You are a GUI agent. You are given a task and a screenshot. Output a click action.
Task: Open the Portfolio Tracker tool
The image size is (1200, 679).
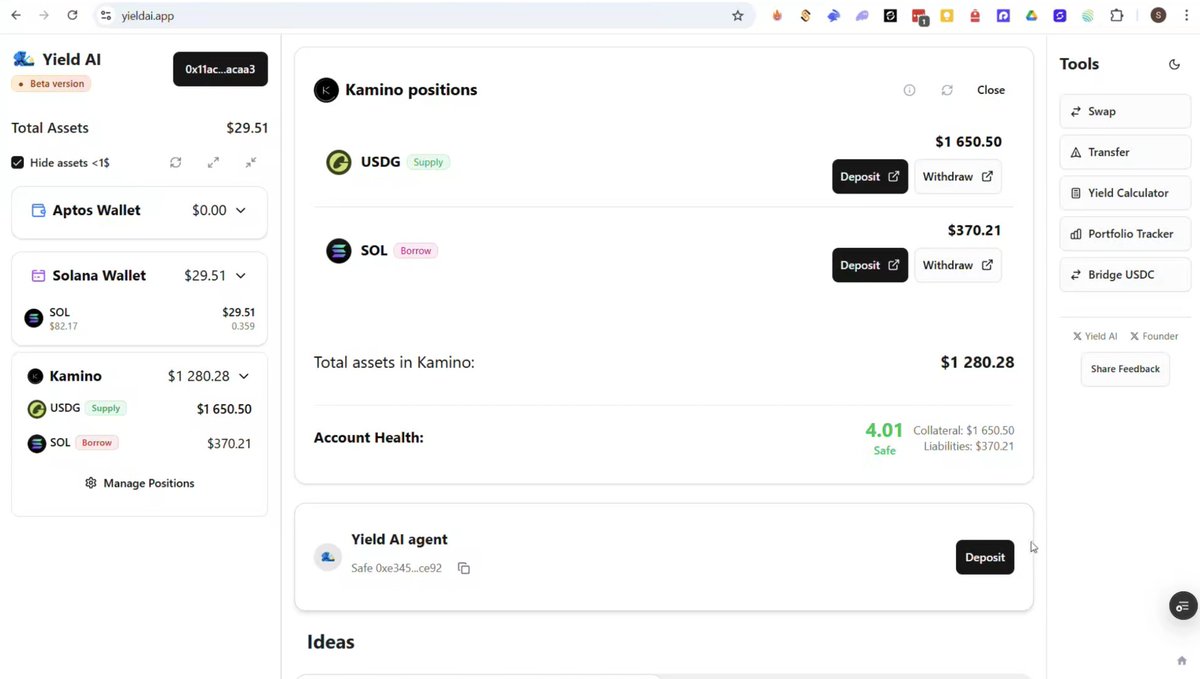[1125, 234]
